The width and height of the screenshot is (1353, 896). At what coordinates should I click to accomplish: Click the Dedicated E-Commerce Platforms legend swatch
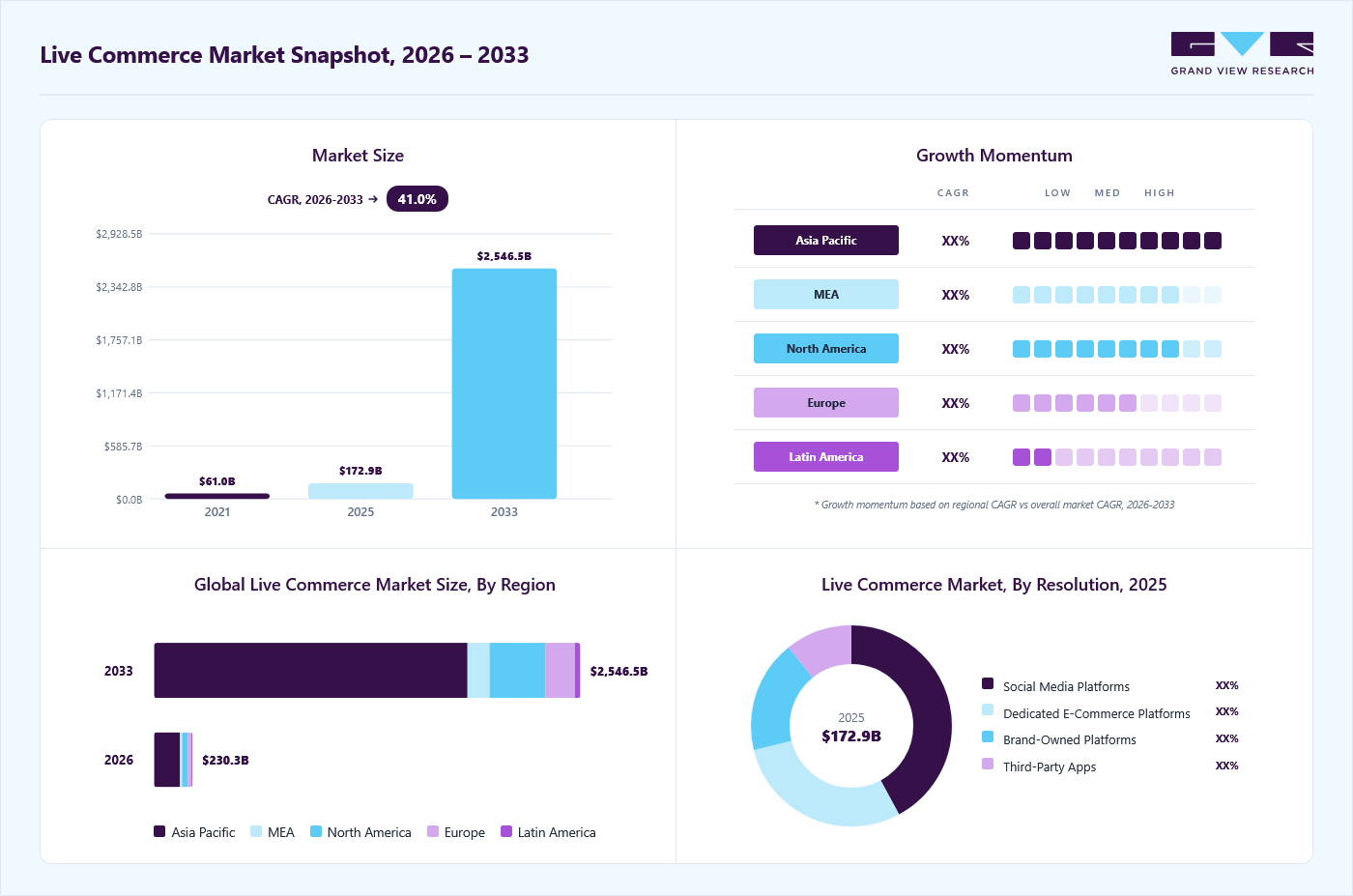click(988, 709)
